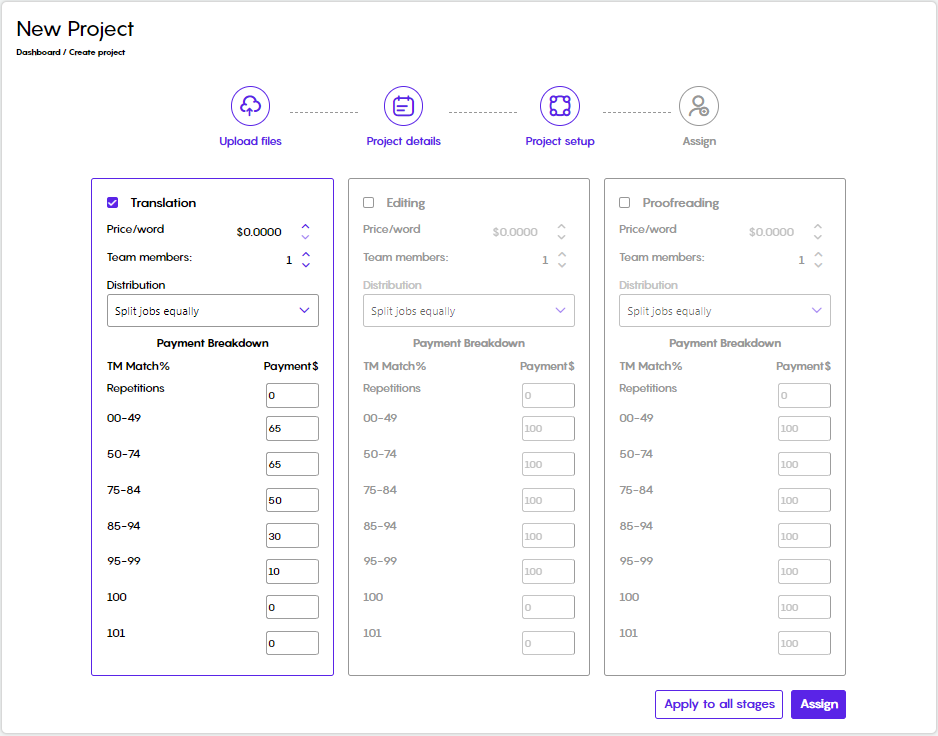Open the Project details calendar icon
Image resolution: width=938 pixels, height=736 pixels.
403,106
